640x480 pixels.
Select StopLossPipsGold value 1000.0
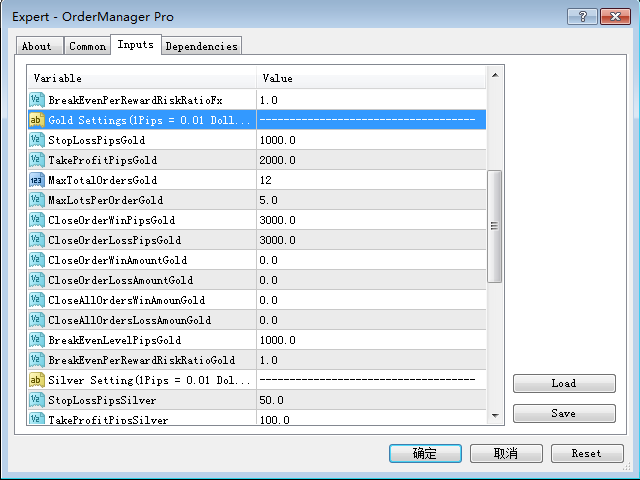[x=278, y=140]
